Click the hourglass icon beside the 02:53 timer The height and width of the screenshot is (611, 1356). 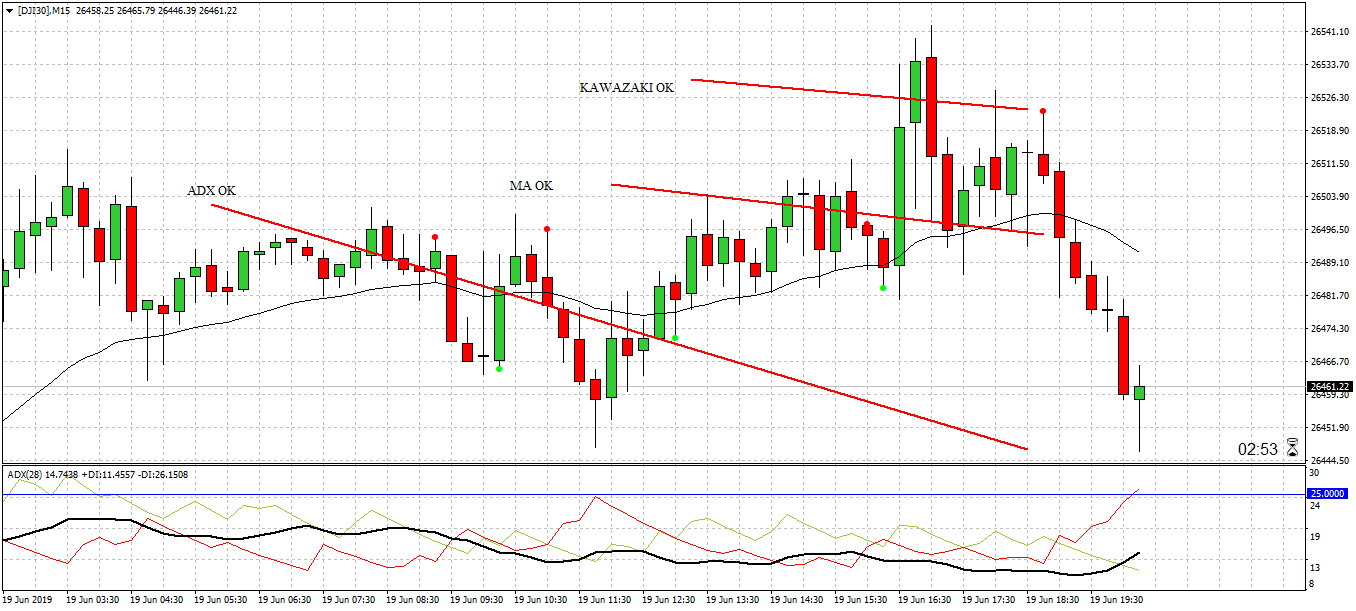pos(1291,449)
